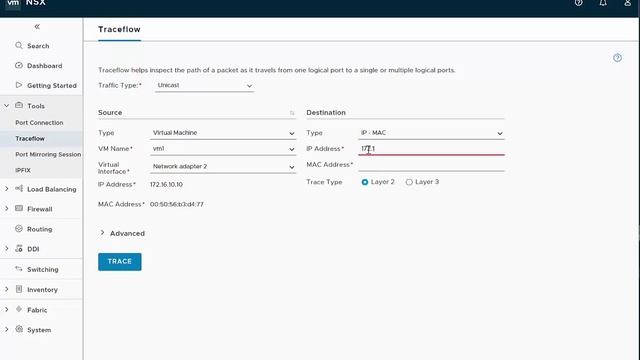Click the Fabric diamond icon
The image size is (640, 360).
19,309
